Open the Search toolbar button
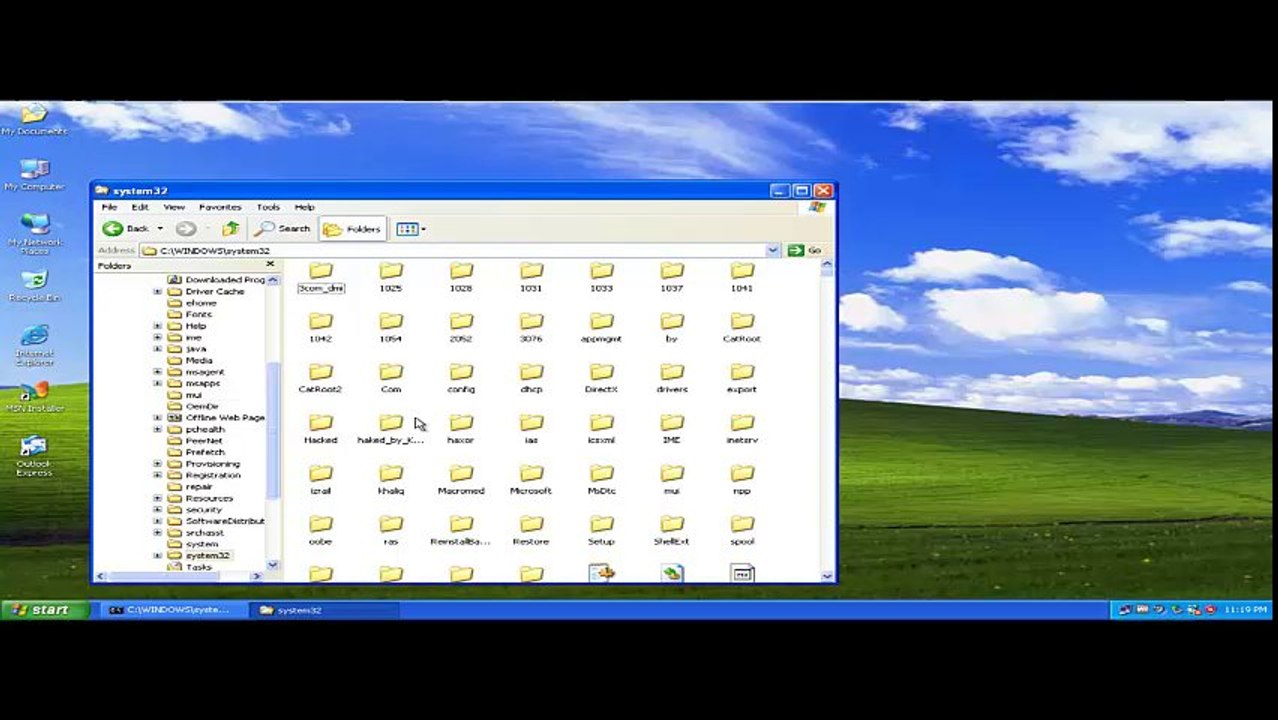1278x720 pixels. tap(282, 229)
